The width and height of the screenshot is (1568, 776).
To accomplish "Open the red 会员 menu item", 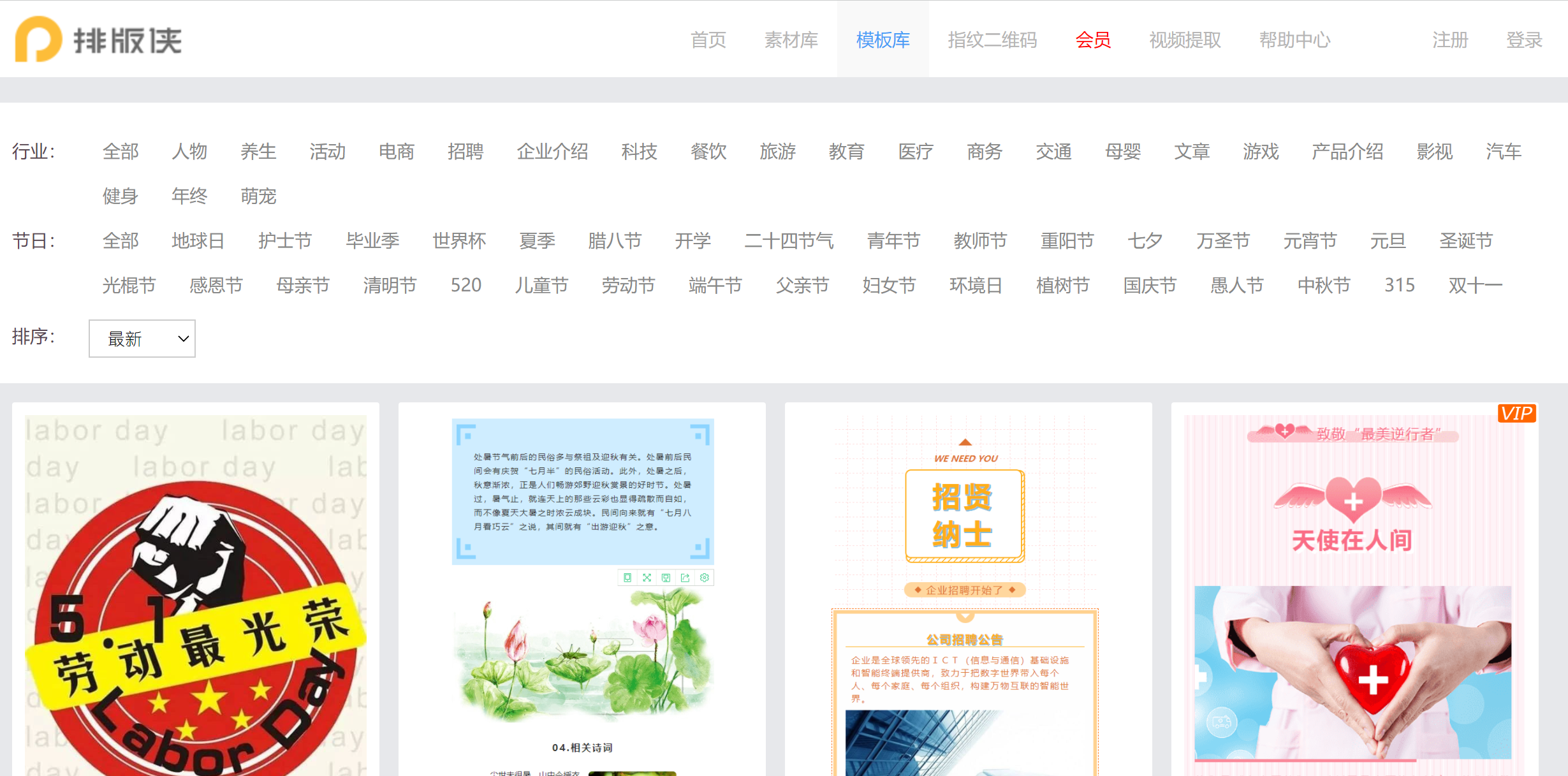I will pyautogui.click(x=1093, y=40).
